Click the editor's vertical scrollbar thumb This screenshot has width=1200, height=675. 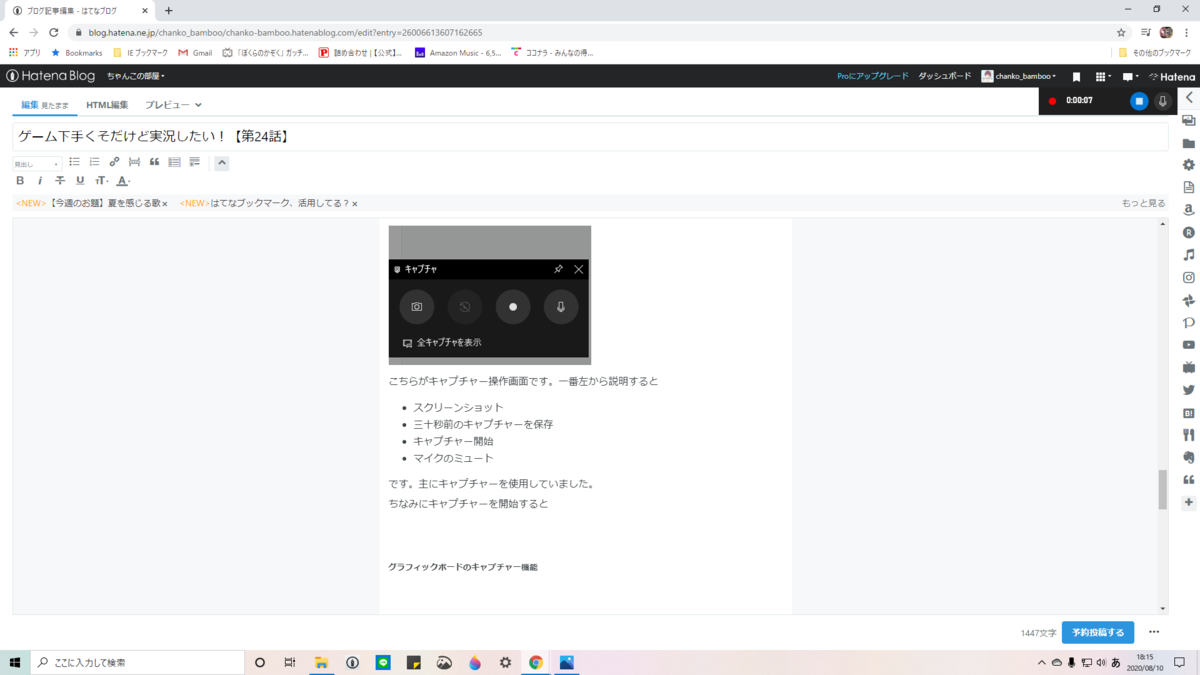[1163, 490]
